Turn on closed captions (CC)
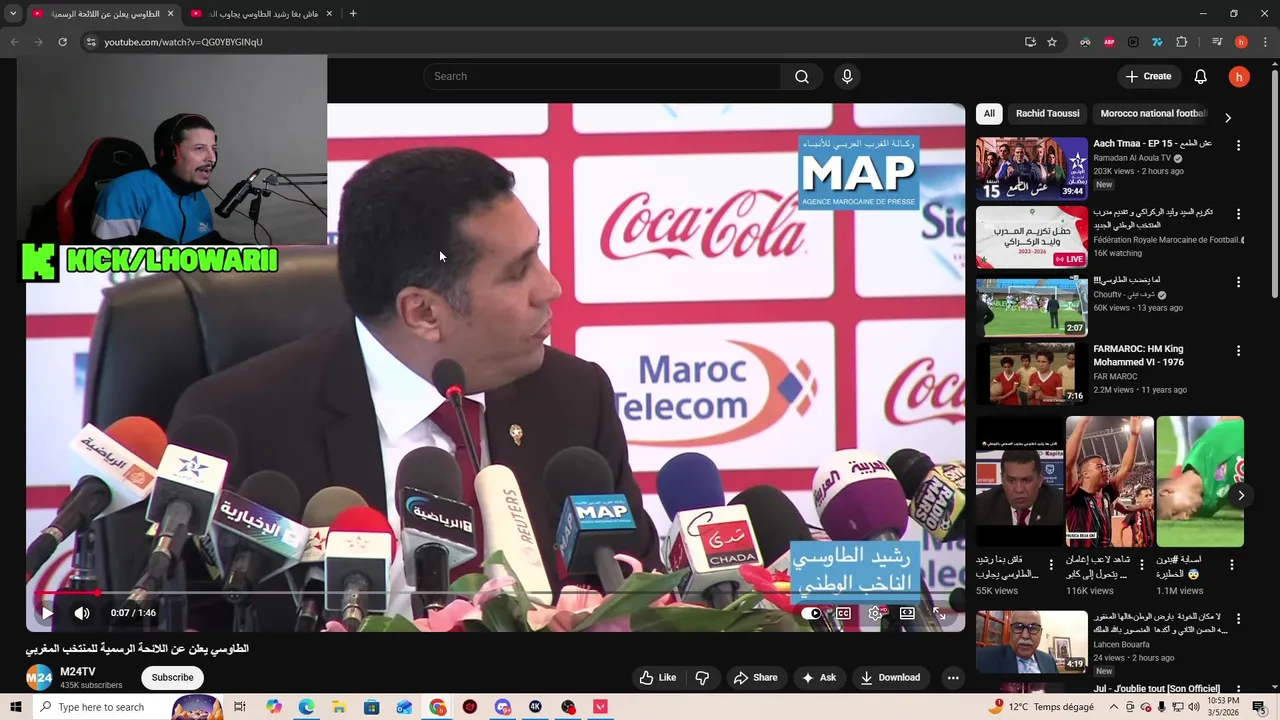The image size is (1280, 720). click(x=844, y=613)
